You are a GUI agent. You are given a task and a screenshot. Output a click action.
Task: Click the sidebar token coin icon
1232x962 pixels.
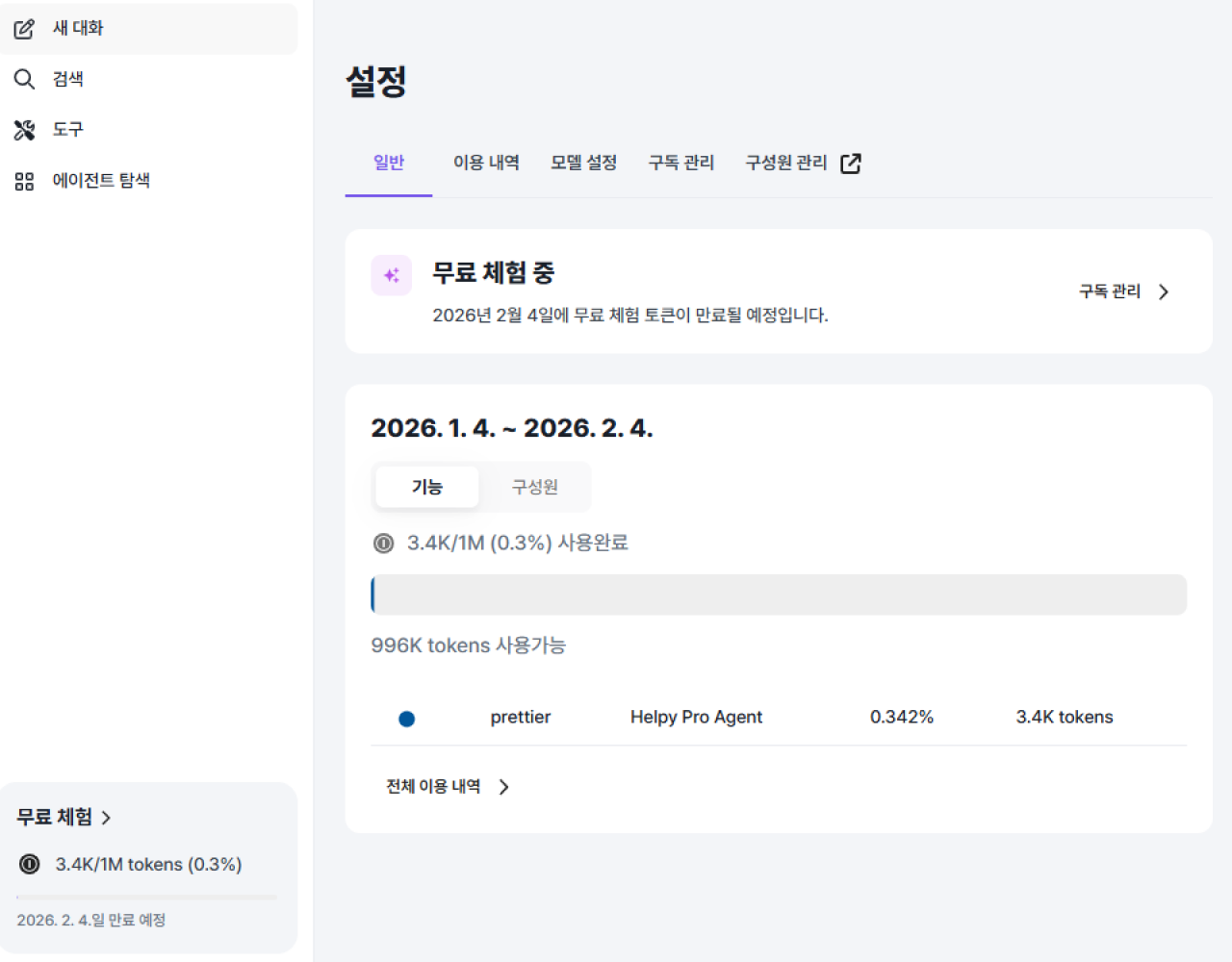pos(30,864)
